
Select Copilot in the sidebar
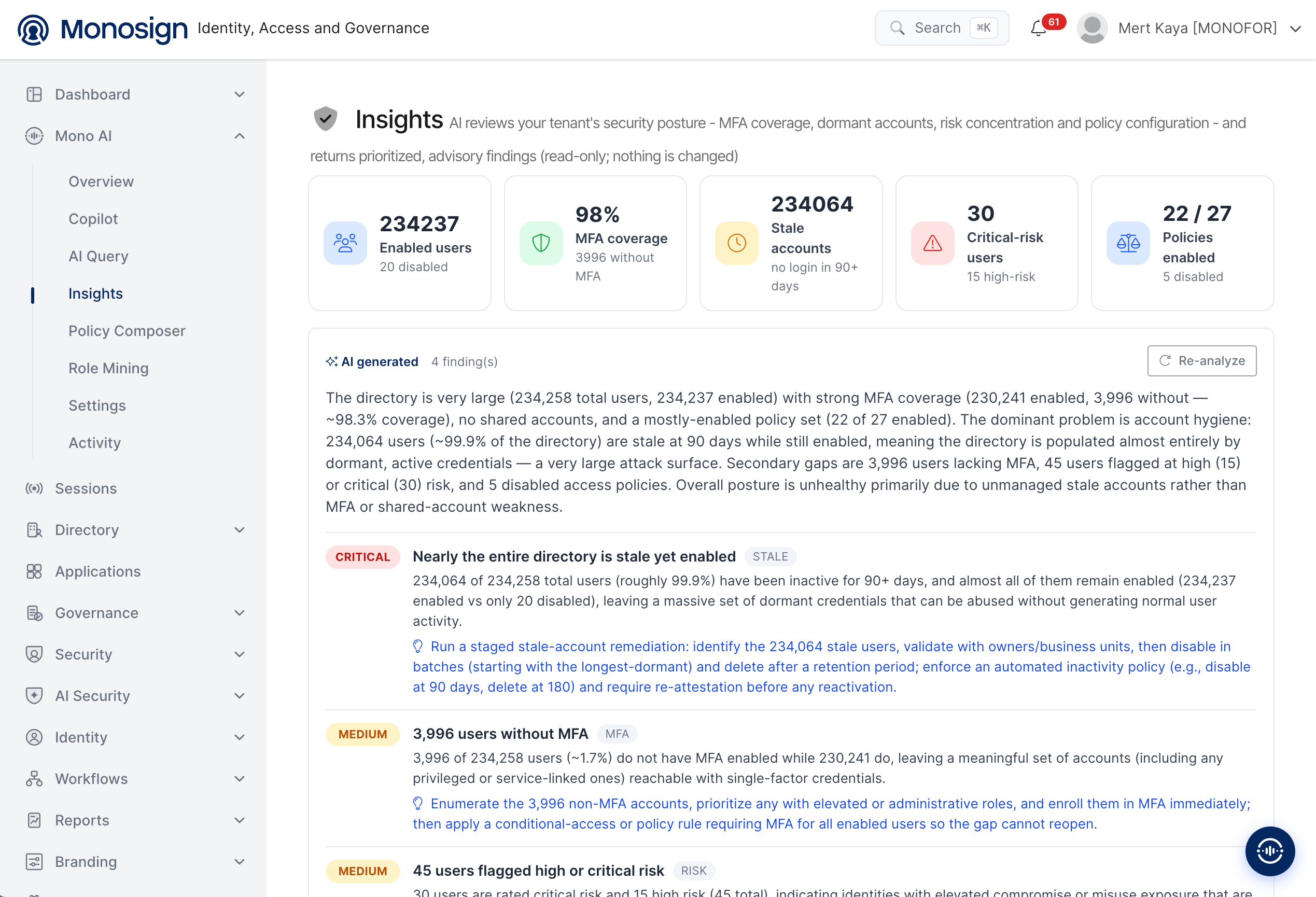coord(93,219)
